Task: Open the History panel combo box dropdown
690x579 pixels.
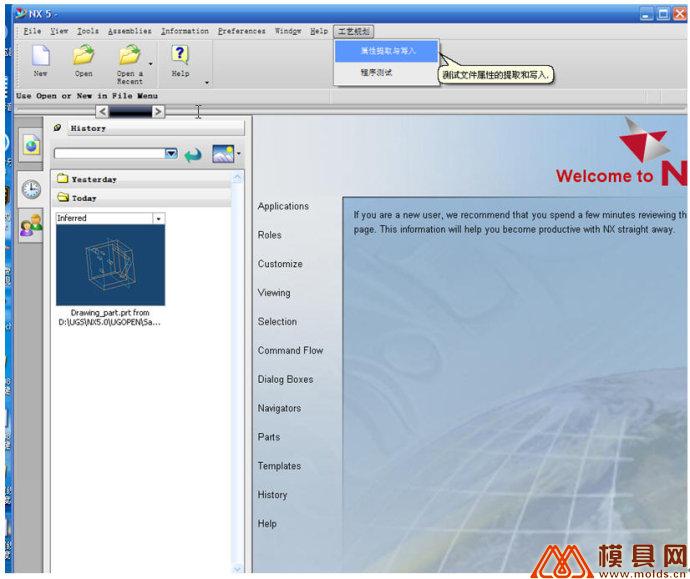Action: 171,154
